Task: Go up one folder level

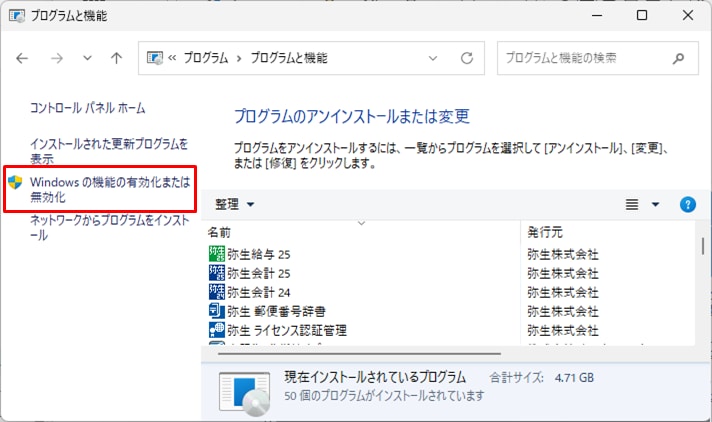Action: tap(116, 58)
